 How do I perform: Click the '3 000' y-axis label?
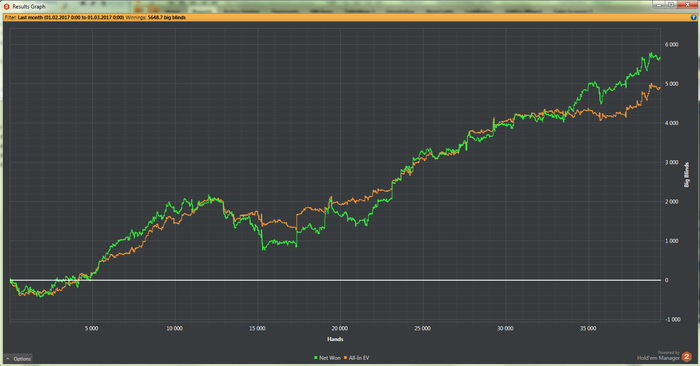point(671,162)
